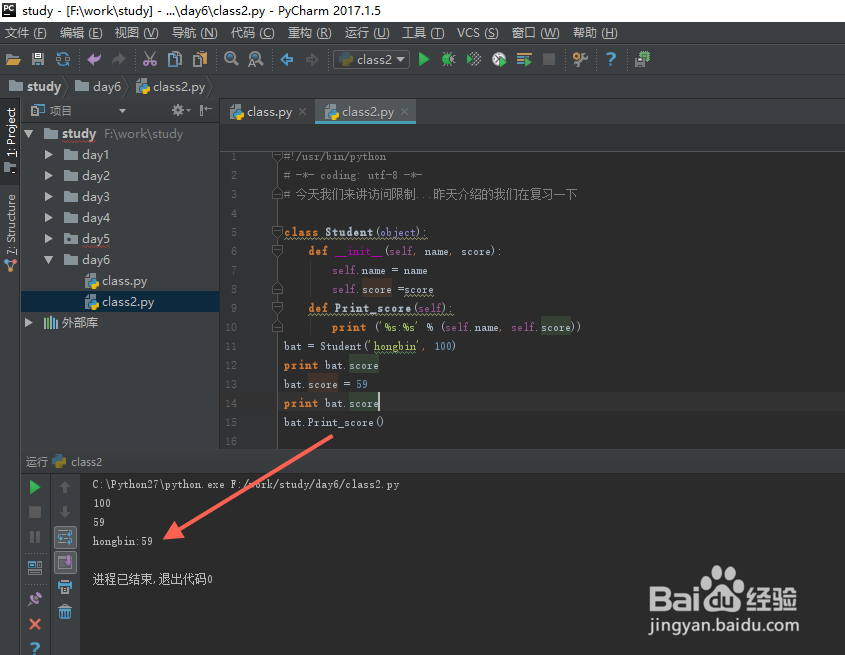Open the 帮助 (H) menu
This screenshot has height=655, width=845.
(x=595, y=33)
